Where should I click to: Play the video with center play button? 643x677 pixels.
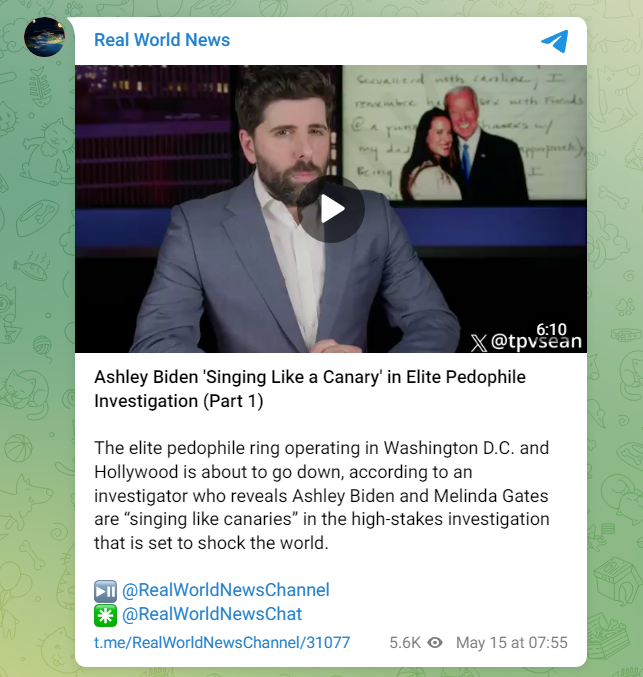tap(331, 209)
